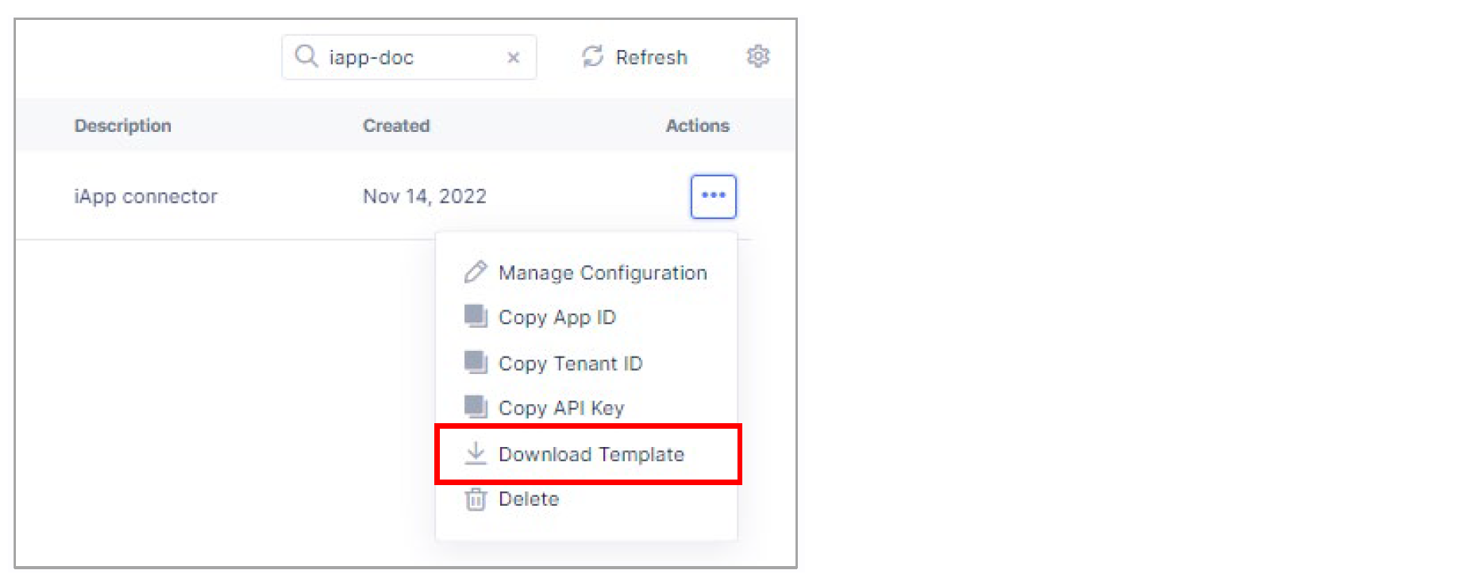Open the three-dot Actions menu
This screenshot has width=1460, height=581.
(x=713, y=196)
